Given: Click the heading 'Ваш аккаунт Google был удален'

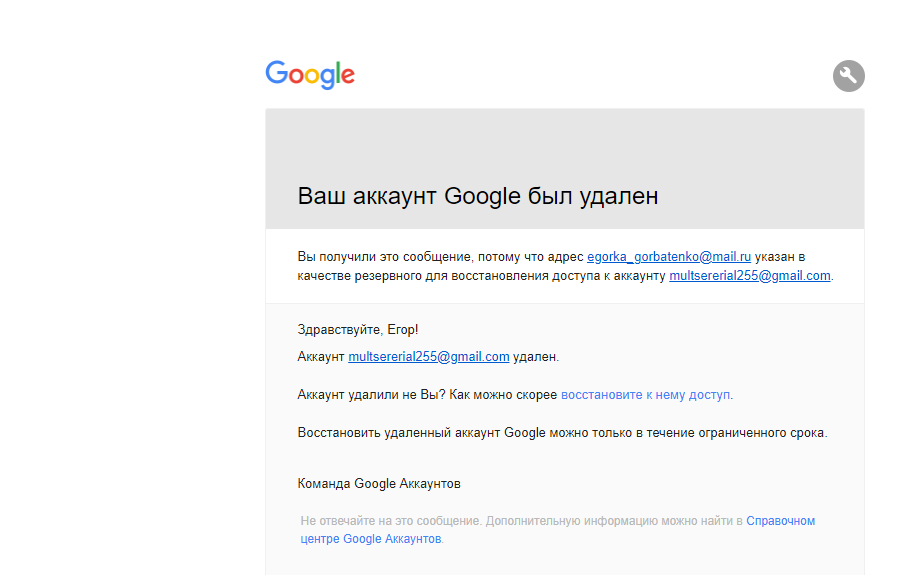Looking at the screenshot, I should (x=478, y=196).
